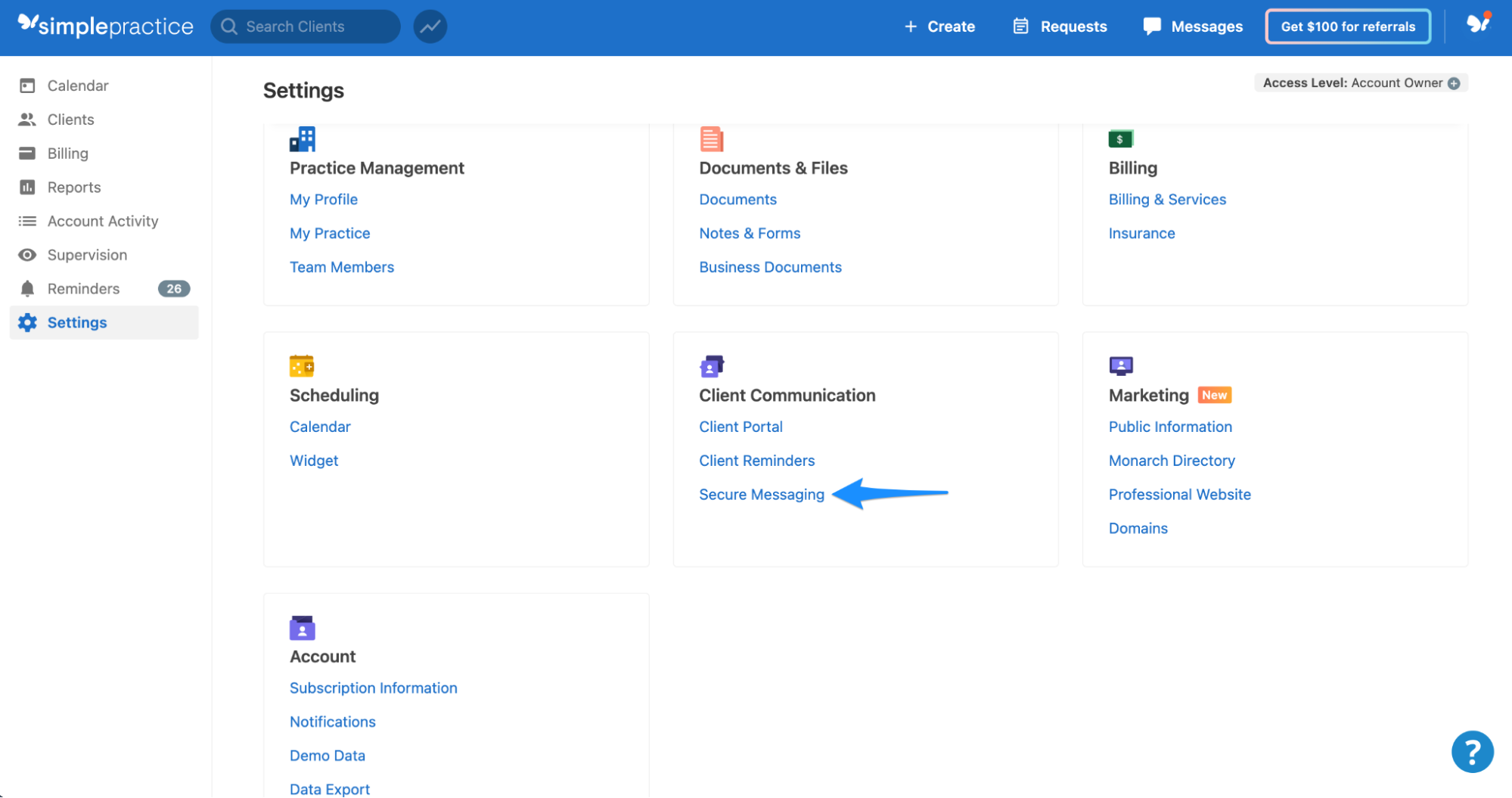This screenshot has width=1512, height=798.
Task: Click the Get $100 for referrals button
Action: 1347,26
